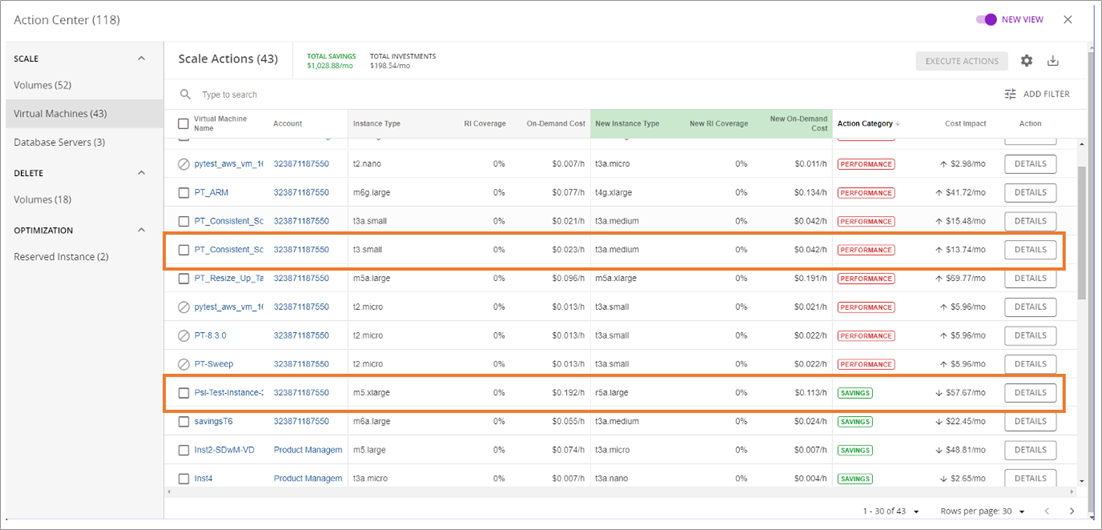
Task: Tick the savingsT6 row checkbox
Action: [183, 421]
